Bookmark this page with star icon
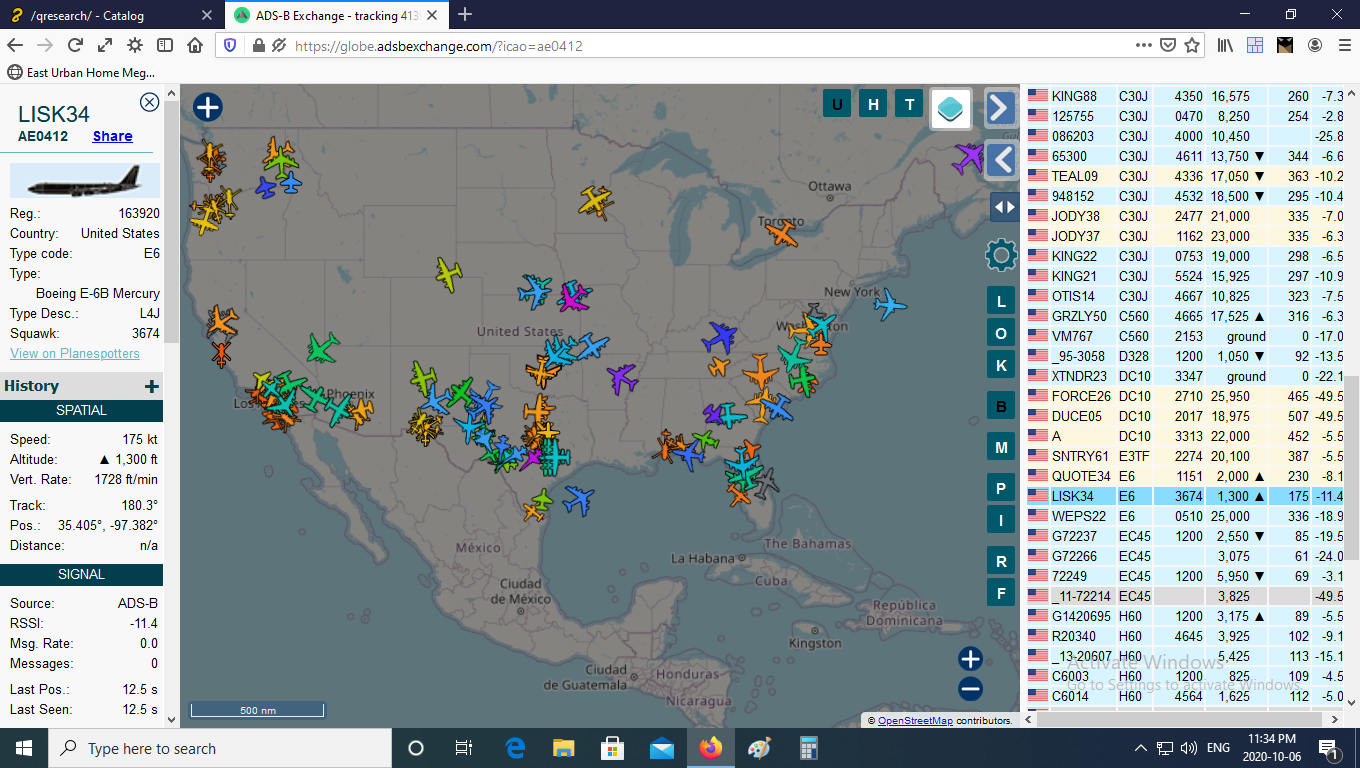 (1192, 45)
